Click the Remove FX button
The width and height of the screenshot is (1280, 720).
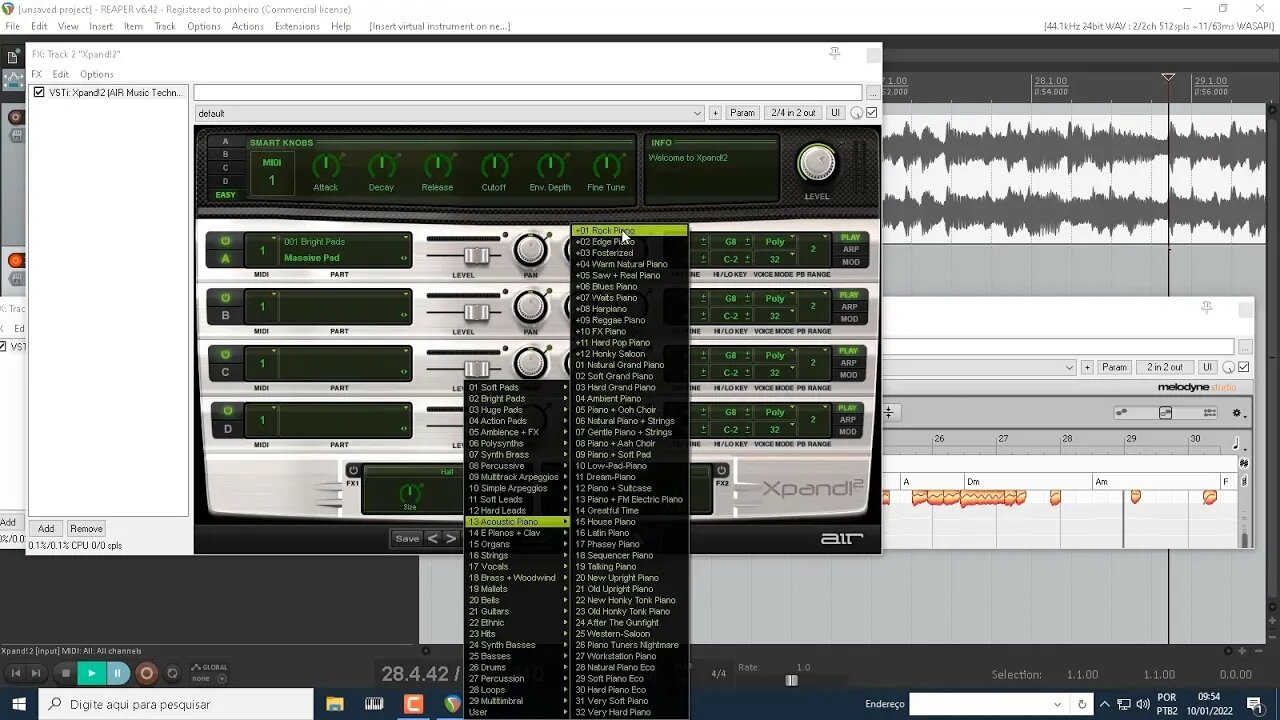[x=86, y=529]
